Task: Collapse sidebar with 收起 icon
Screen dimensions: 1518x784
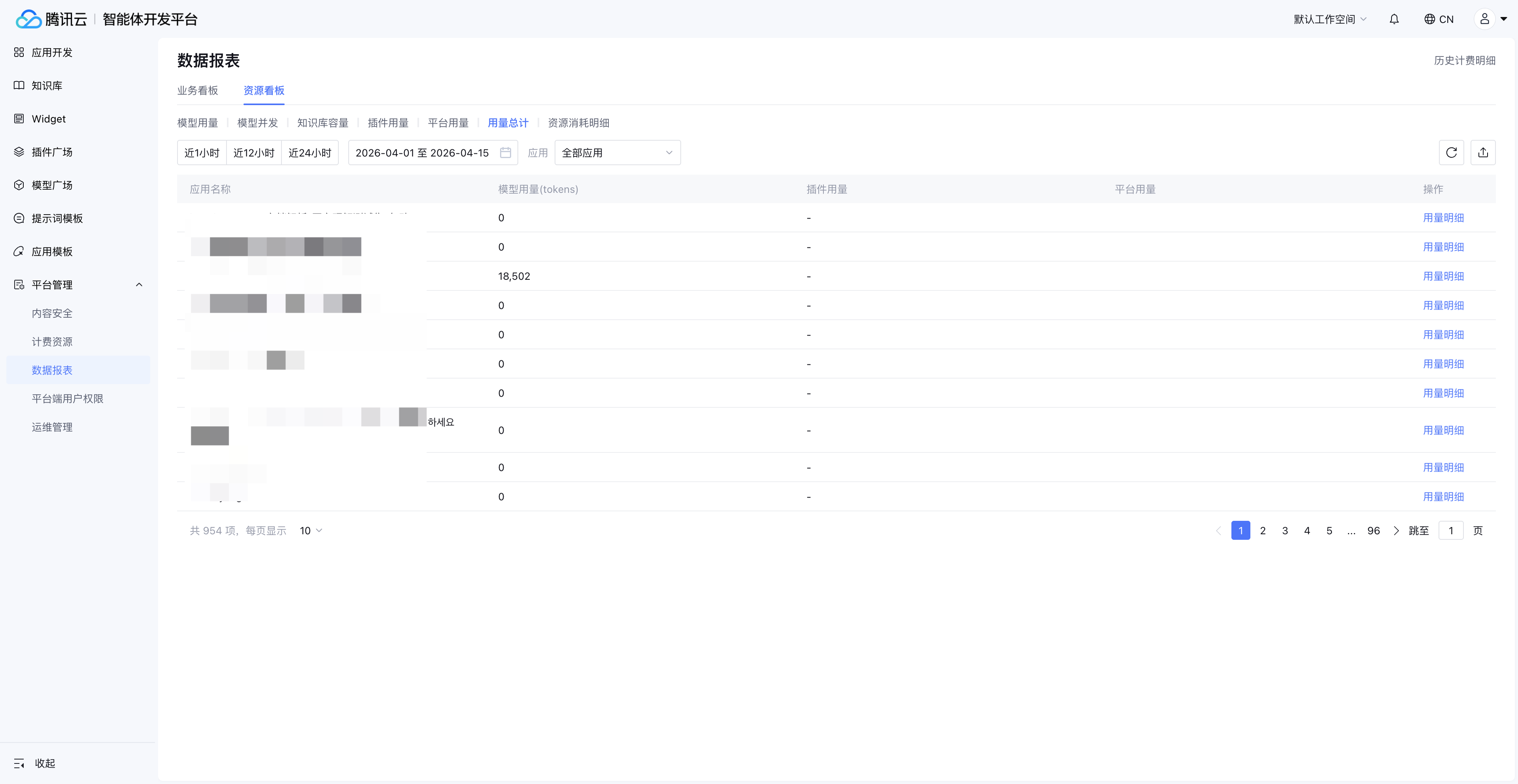Action: click(x=19, y=763)
